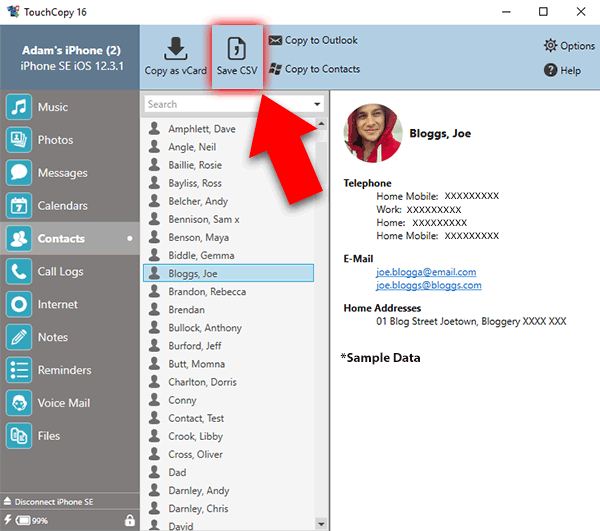Viewport: 600px width, 531px height.
Task: Open the Reminders list icon
Action: pyautogui.click(x=19, y=370)
